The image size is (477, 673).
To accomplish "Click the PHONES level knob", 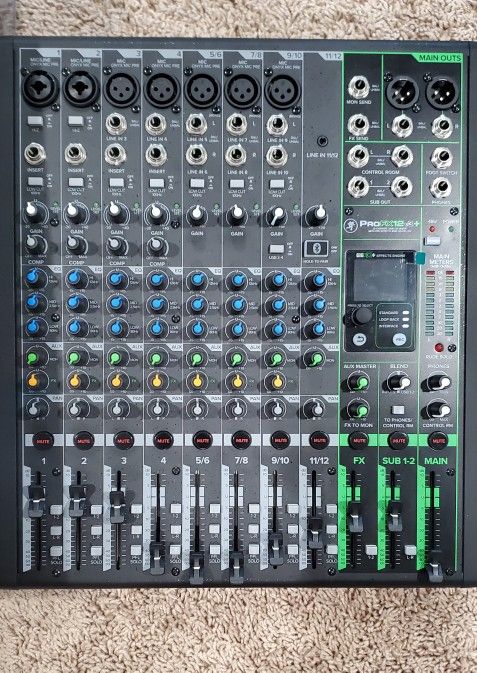I will point(439,382).
